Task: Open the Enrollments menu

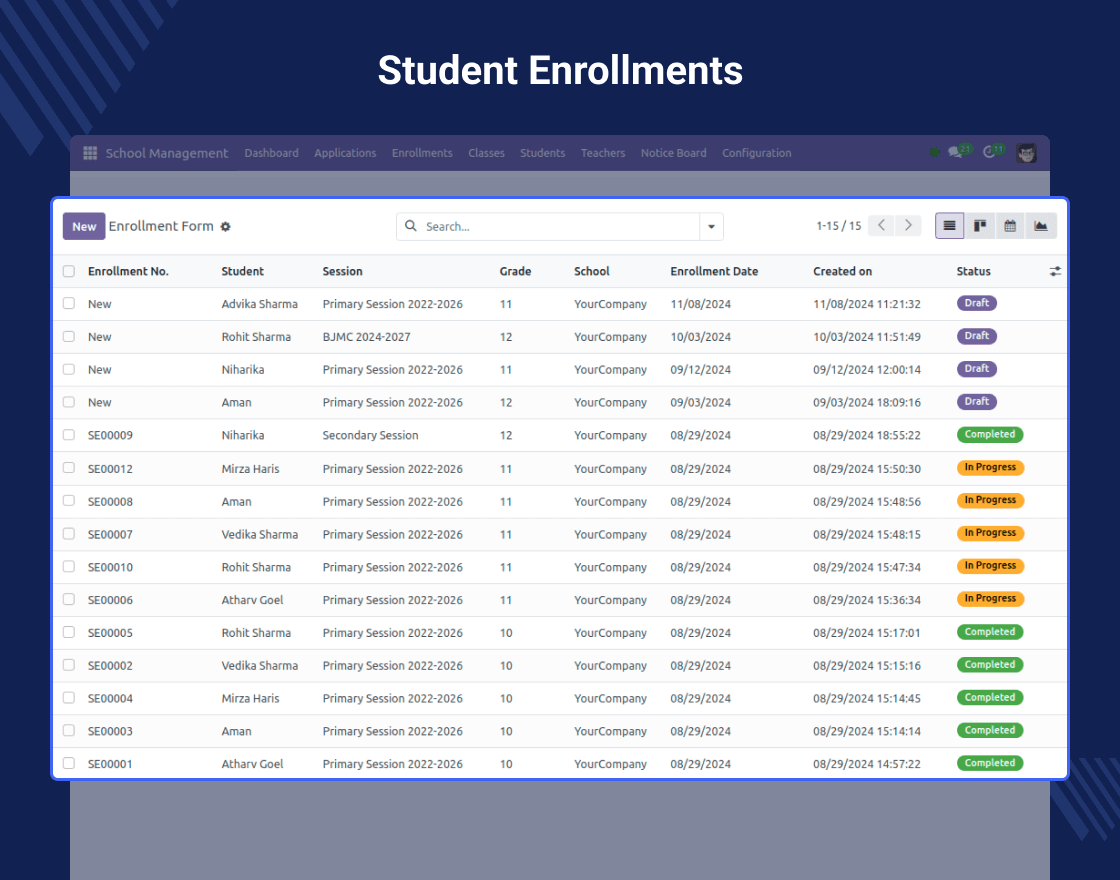Action: click(x=421, y=153)
